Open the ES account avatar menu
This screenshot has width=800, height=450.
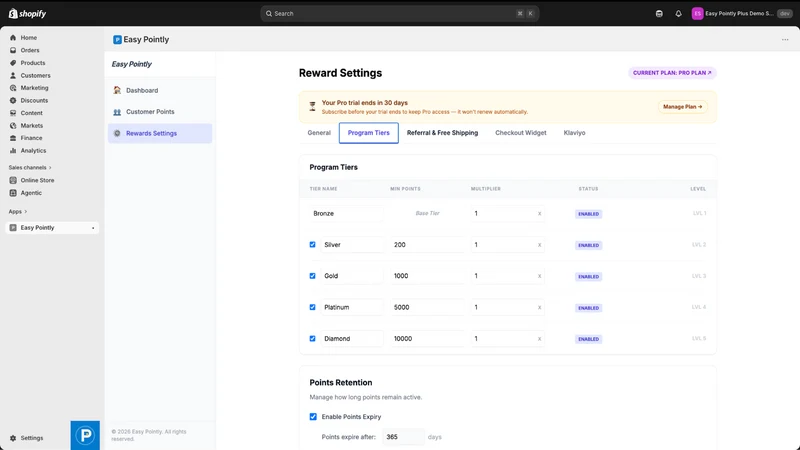tap(697, 14)
